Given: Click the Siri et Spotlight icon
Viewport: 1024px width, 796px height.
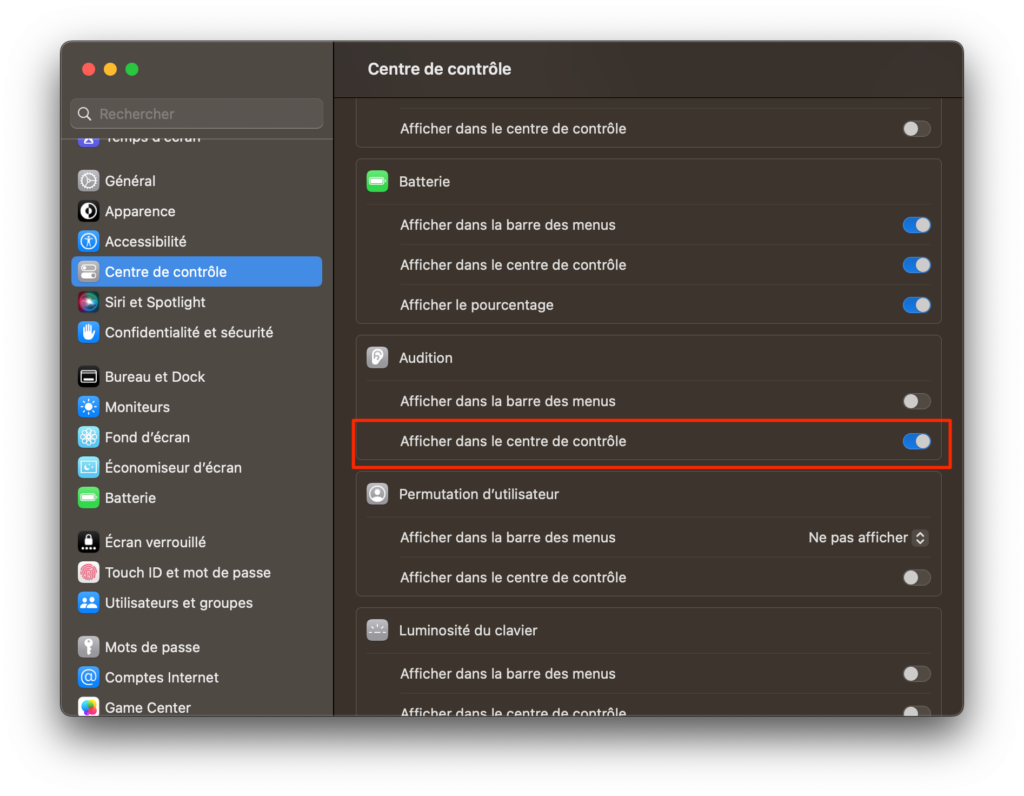Looking at the screenshot, I should 88,302.
